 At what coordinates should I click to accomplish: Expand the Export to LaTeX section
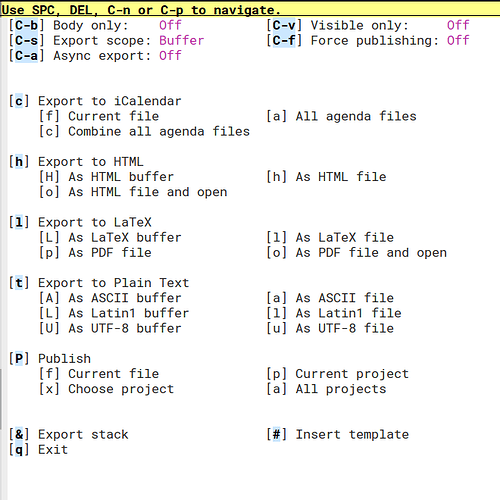tap(80, 222)
